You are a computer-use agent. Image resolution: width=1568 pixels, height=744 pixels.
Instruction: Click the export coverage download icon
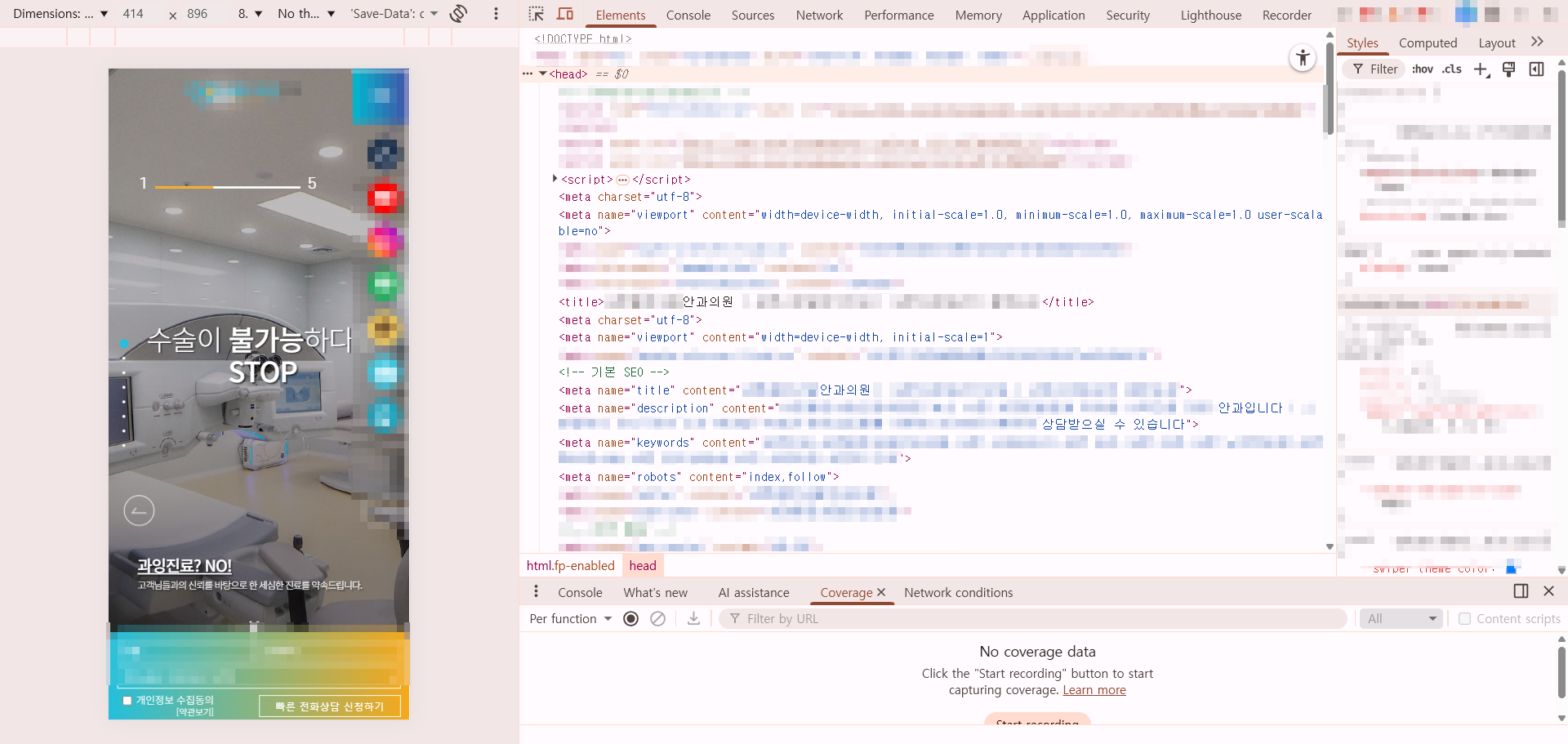coord(693,619)
